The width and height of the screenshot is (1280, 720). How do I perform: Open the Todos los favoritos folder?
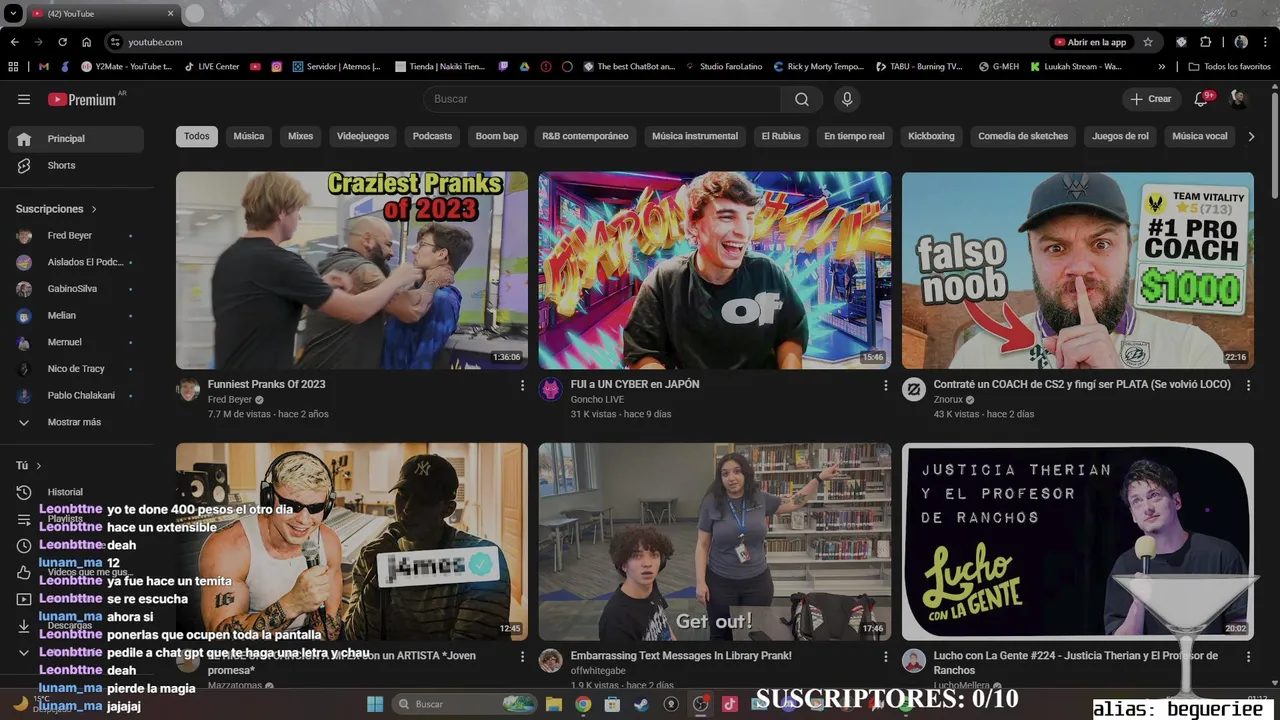[x=1229, y=67]
